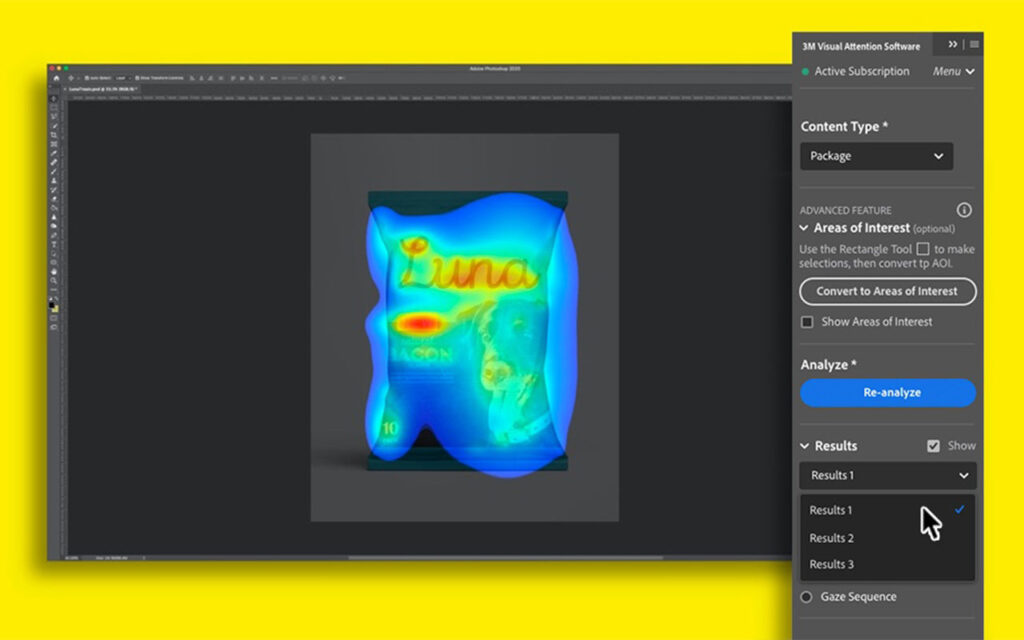The width and height of the screenshot is (1024, 640).
Task: Select the Pen tool
Action: pyautogui.click(x=54, y=235)
